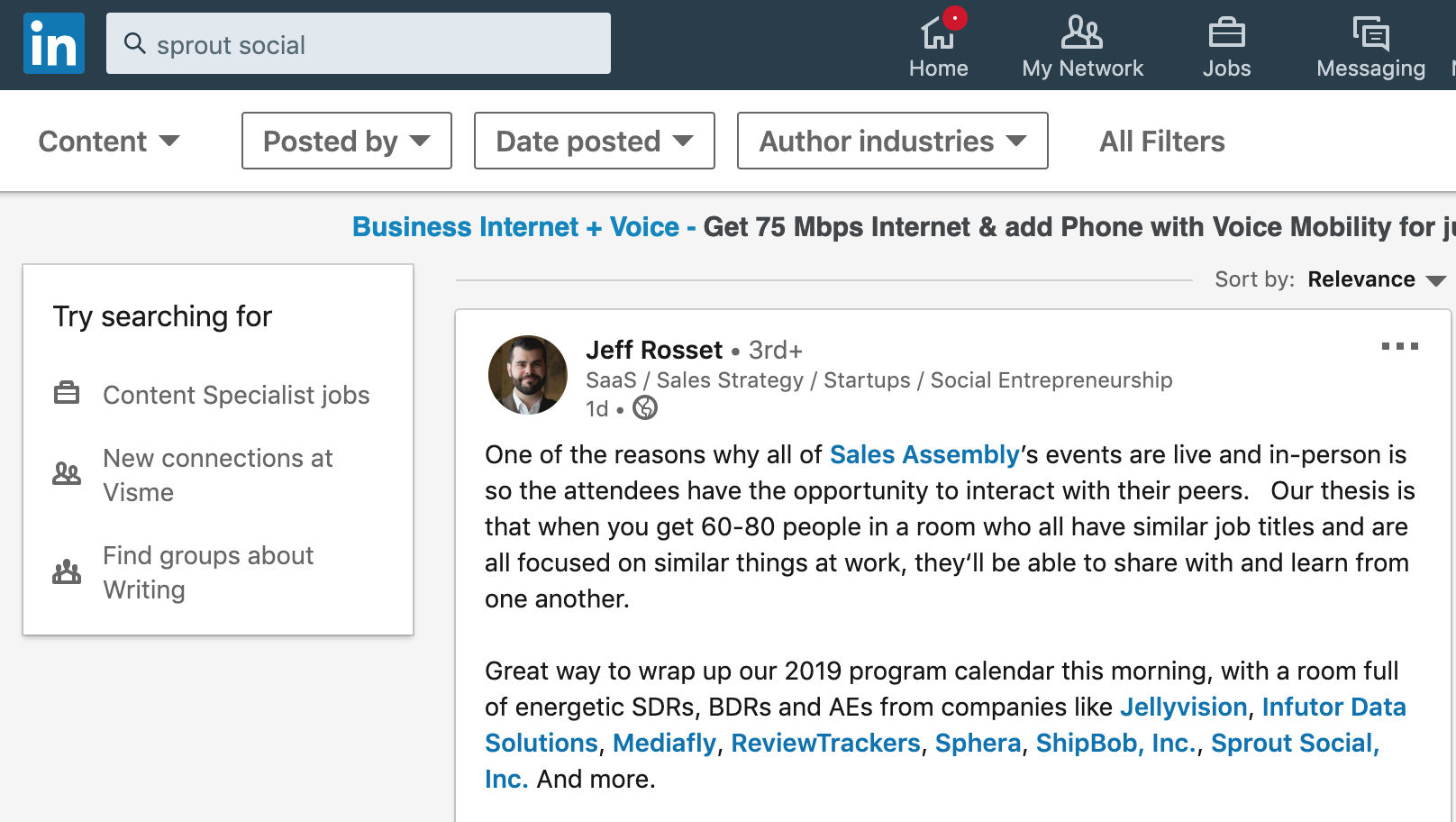
Task: Open Home from the navigation bar
Action: (938, 47)
